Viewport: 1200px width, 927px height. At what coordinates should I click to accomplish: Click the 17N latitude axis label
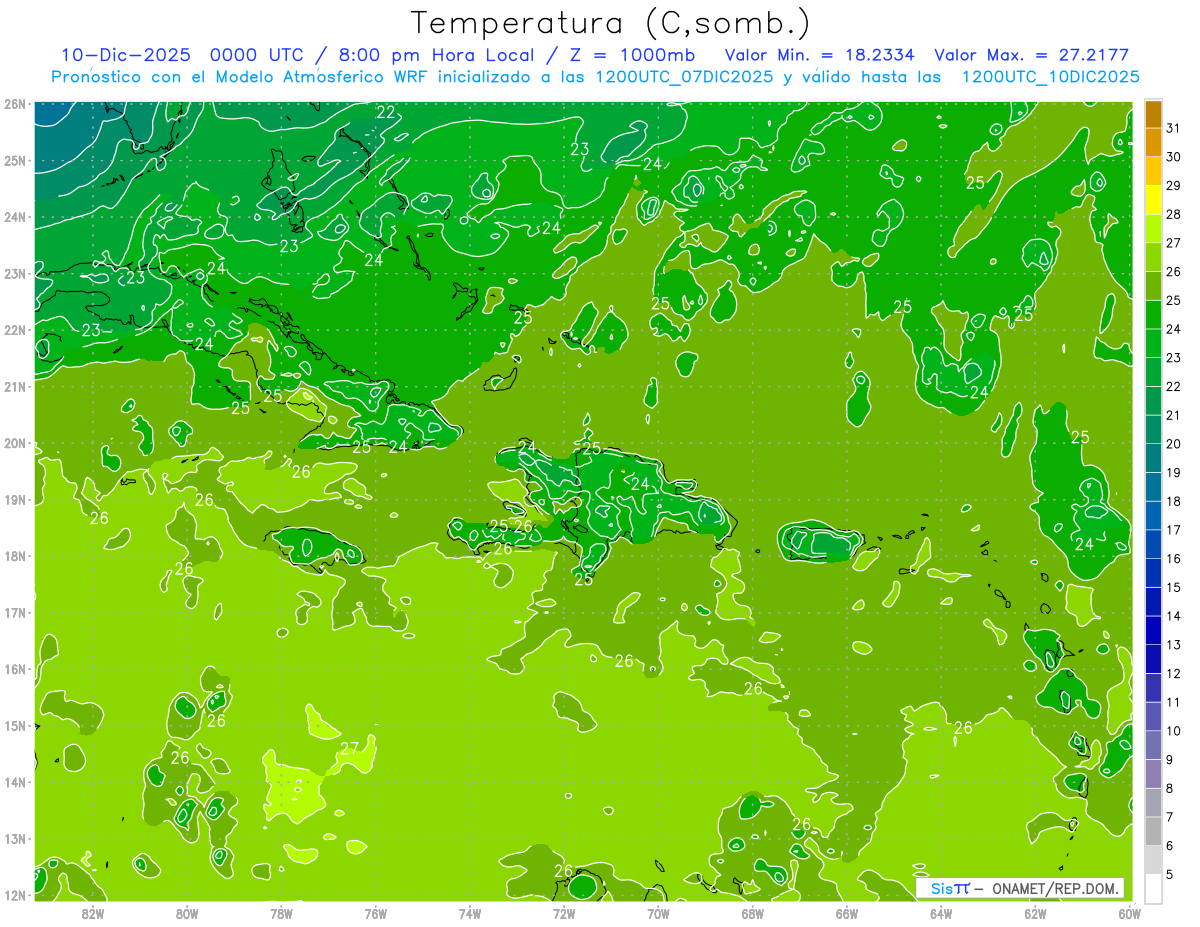[15, 612]
